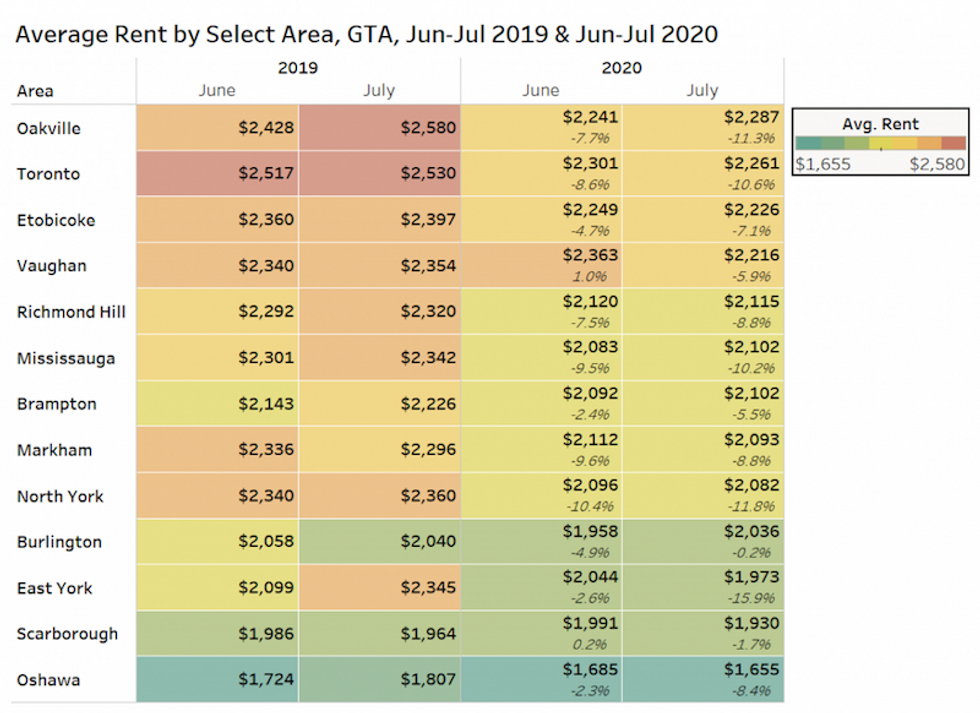Viewport: 980px width, 713px height.
Task: Click the Oshawa July 2020 $1,655 cell
Action: (703, 679)
